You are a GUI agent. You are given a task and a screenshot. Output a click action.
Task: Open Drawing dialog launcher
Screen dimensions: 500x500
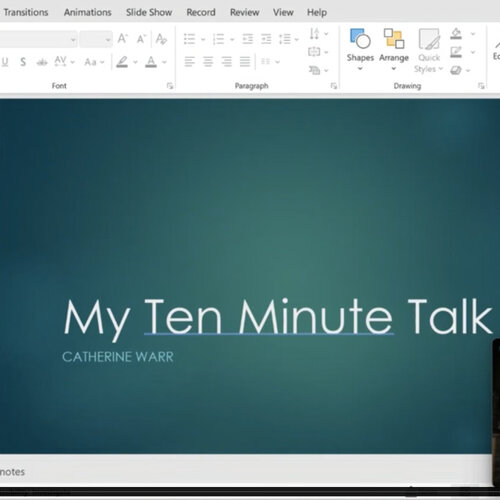tap(481, 86)
